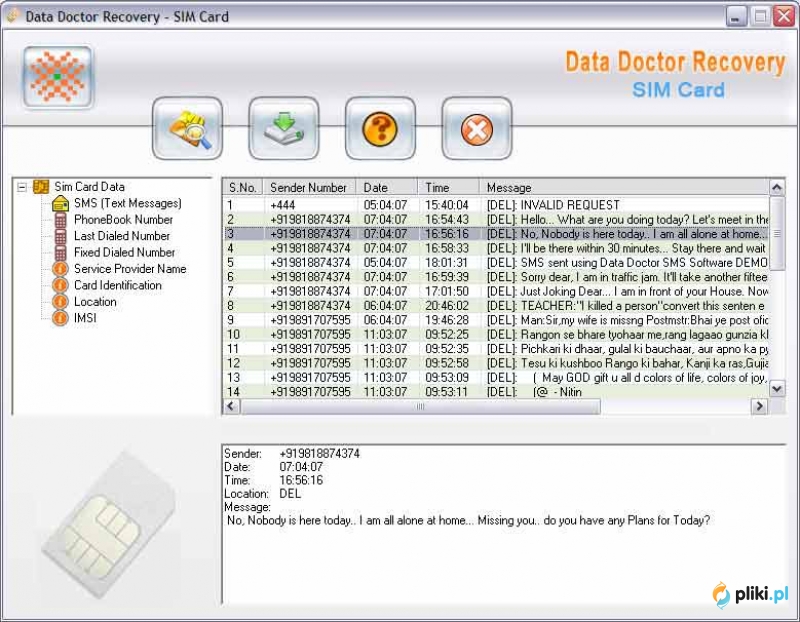Image resolution: width=800 pixels, height=622 pixels.
Task: Select row starting 'TEACHER: I killed a person'
Action: (x=496, y=306)
